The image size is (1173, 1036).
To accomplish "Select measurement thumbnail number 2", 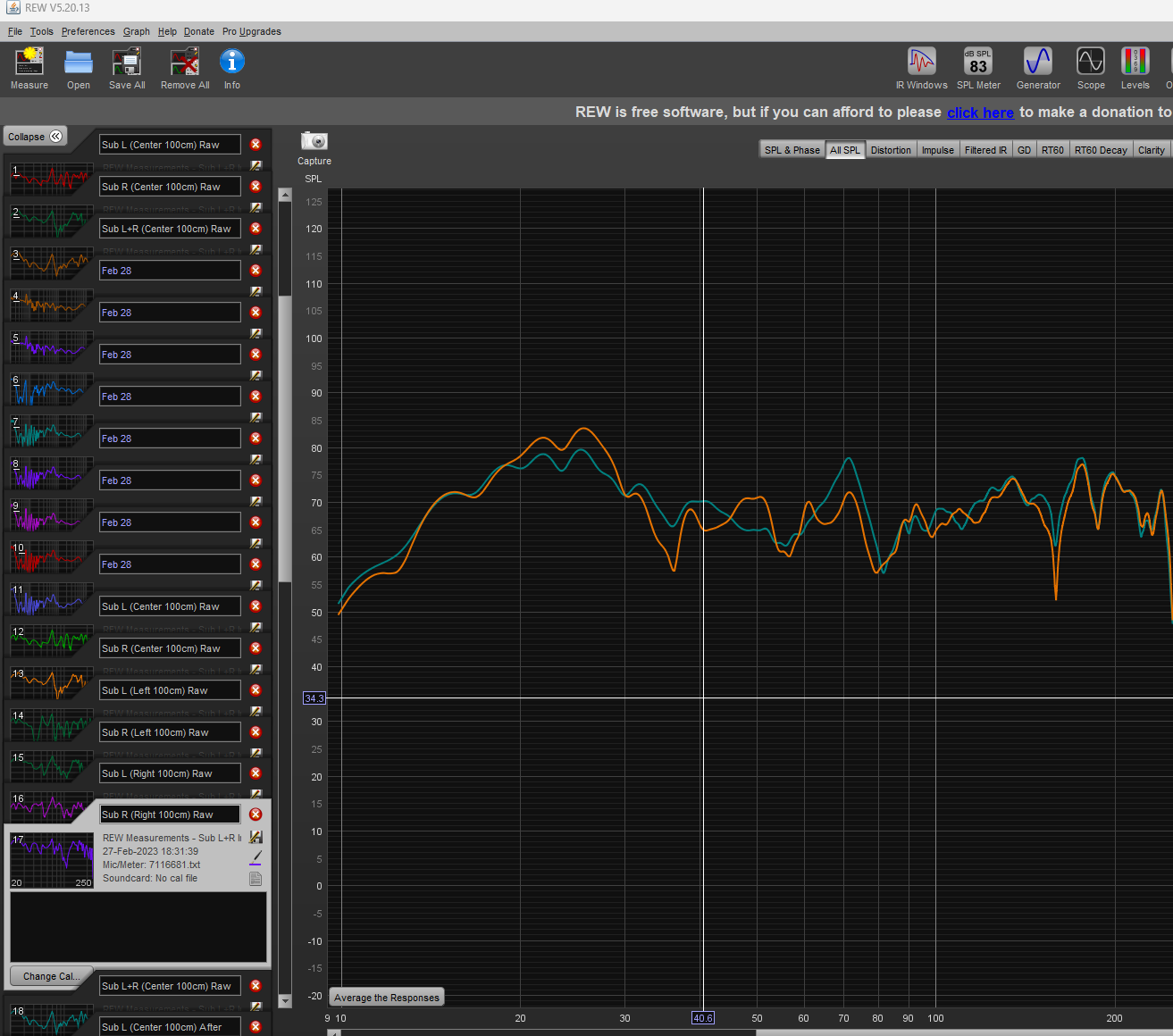I will (x=51, y=221).
